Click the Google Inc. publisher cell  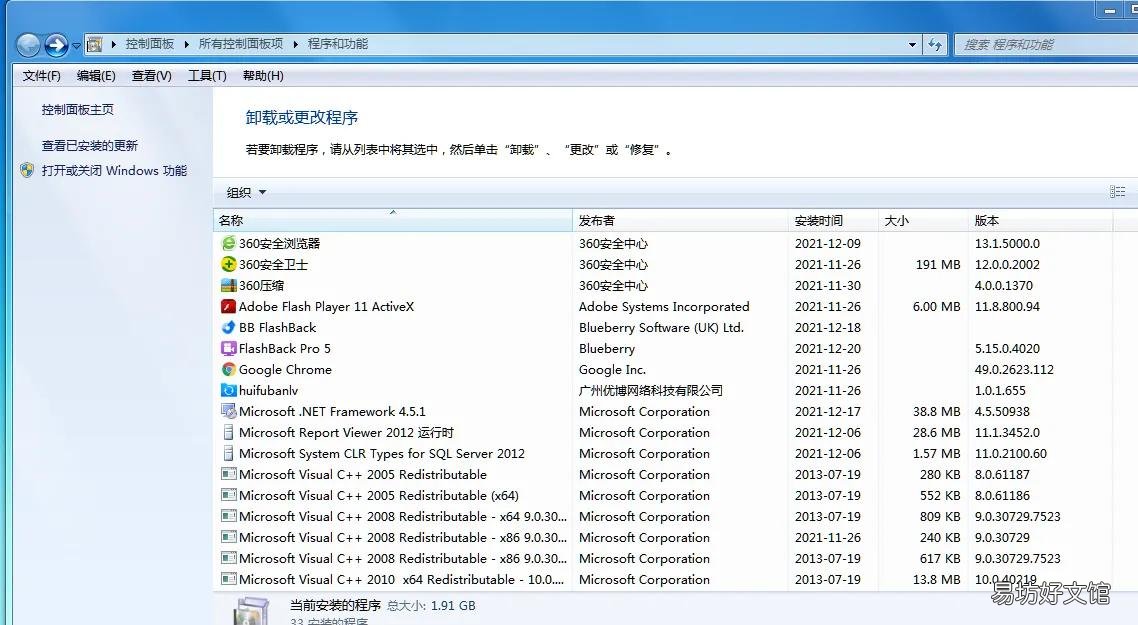coord(613,370)
